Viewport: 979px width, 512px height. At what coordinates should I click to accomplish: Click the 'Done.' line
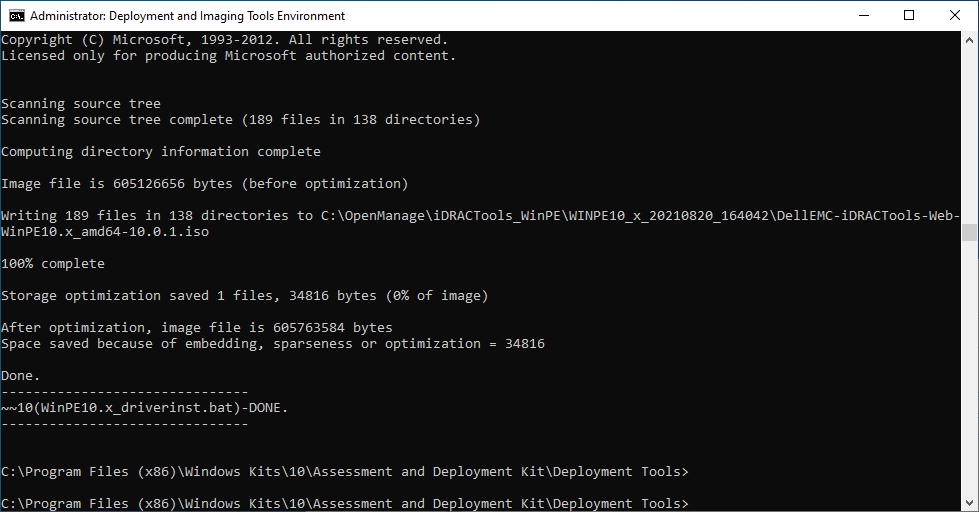point(21,376)
